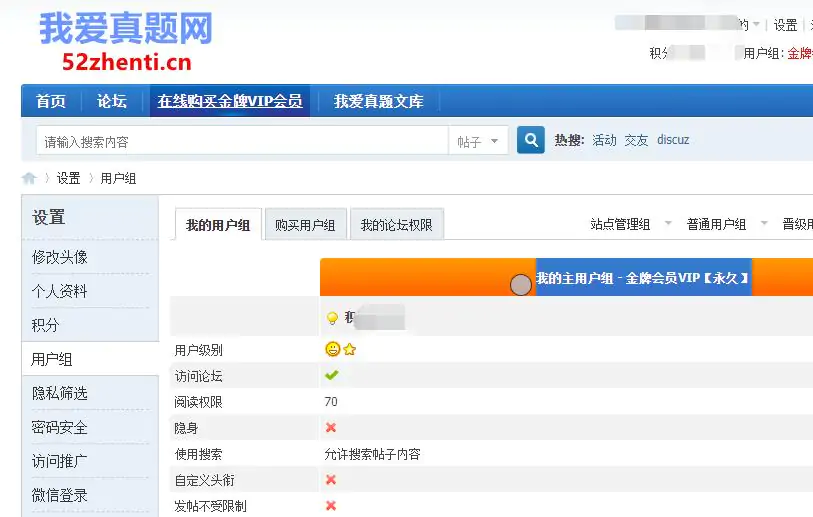
Task: Open 修改头像 in the settings sidebar
Action: click(x=60, y=257)
